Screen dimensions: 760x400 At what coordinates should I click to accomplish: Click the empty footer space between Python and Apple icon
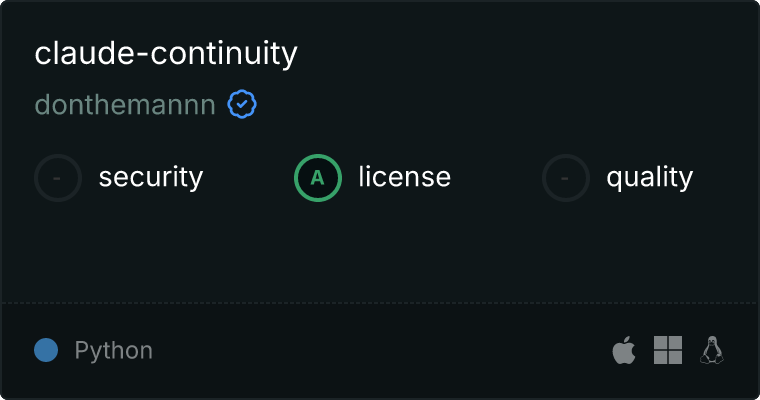coord(382,350)
